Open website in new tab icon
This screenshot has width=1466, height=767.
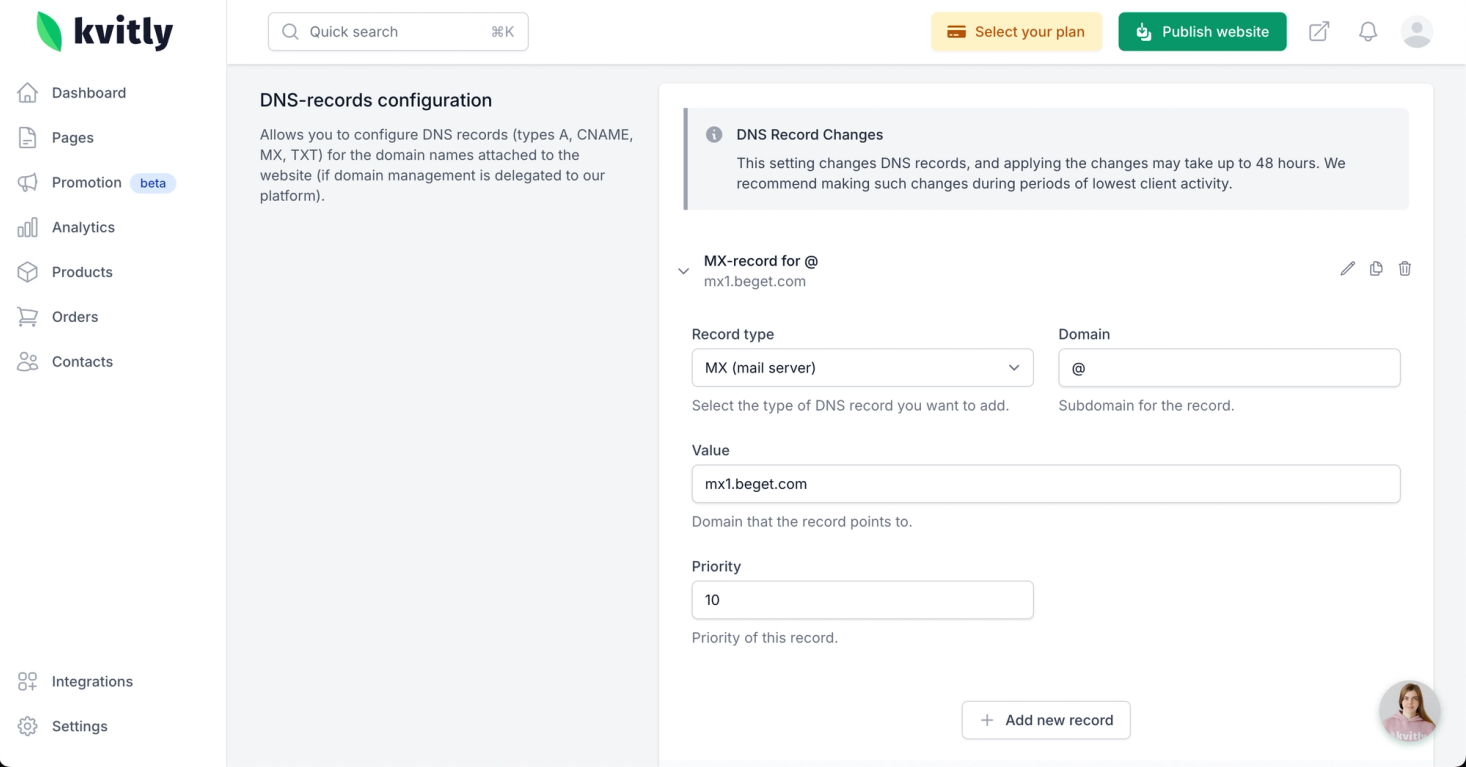pos(1319,32)
